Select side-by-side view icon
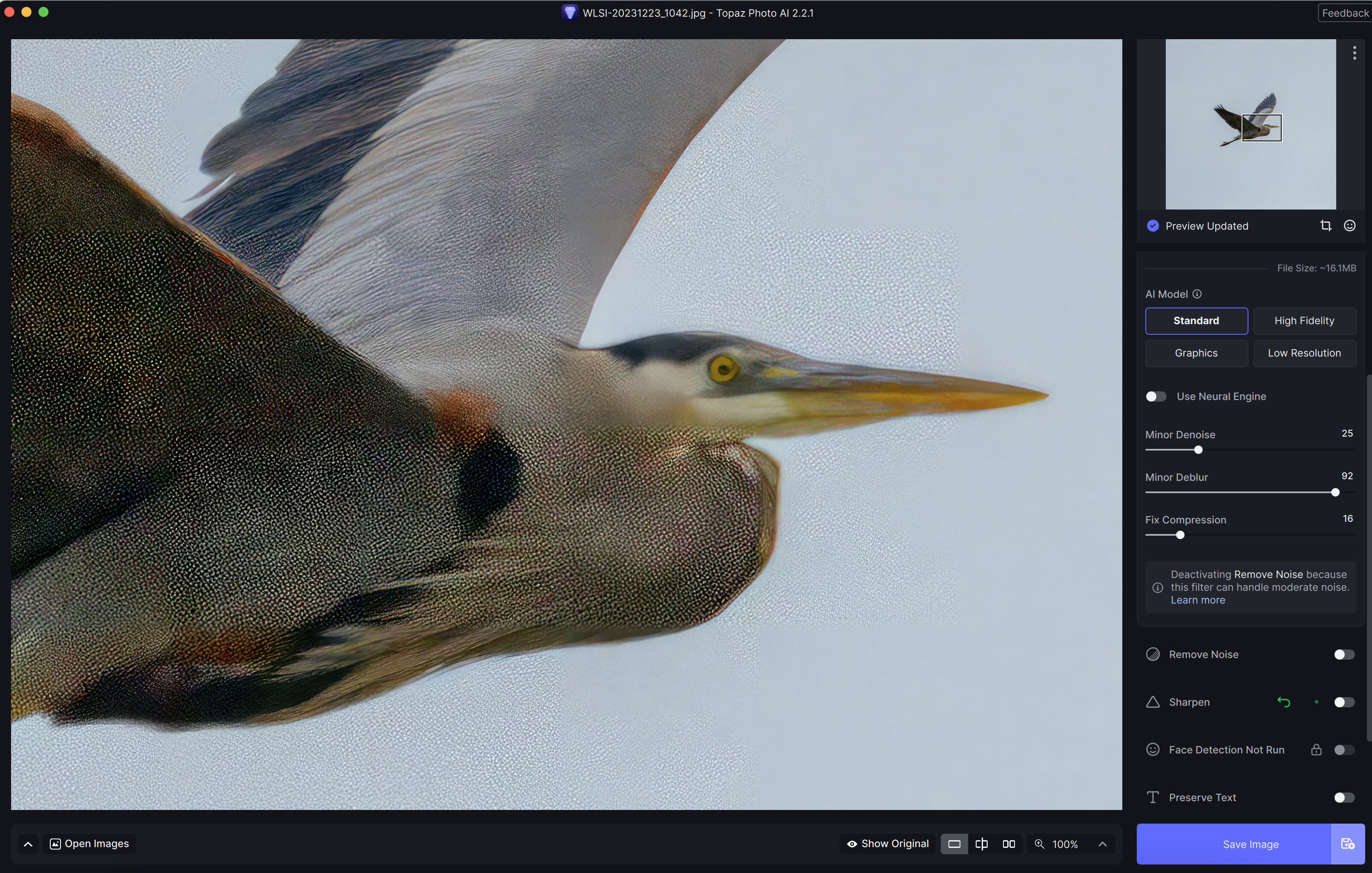Screen dimensions: 1372x873 [x=1009, y=844]
